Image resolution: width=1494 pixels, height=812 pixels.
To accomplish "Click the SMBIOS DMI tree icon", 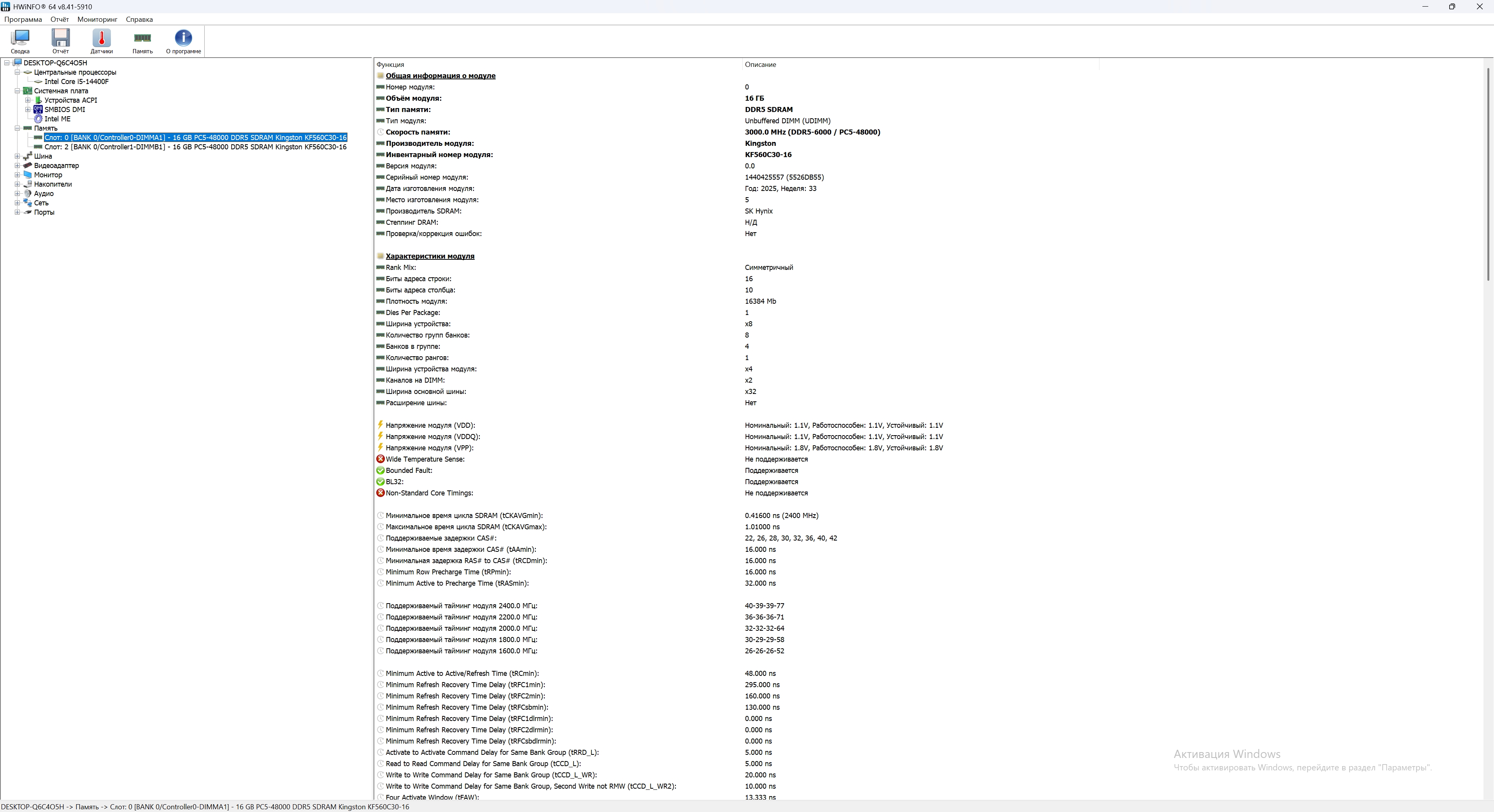I will (38, 110).
